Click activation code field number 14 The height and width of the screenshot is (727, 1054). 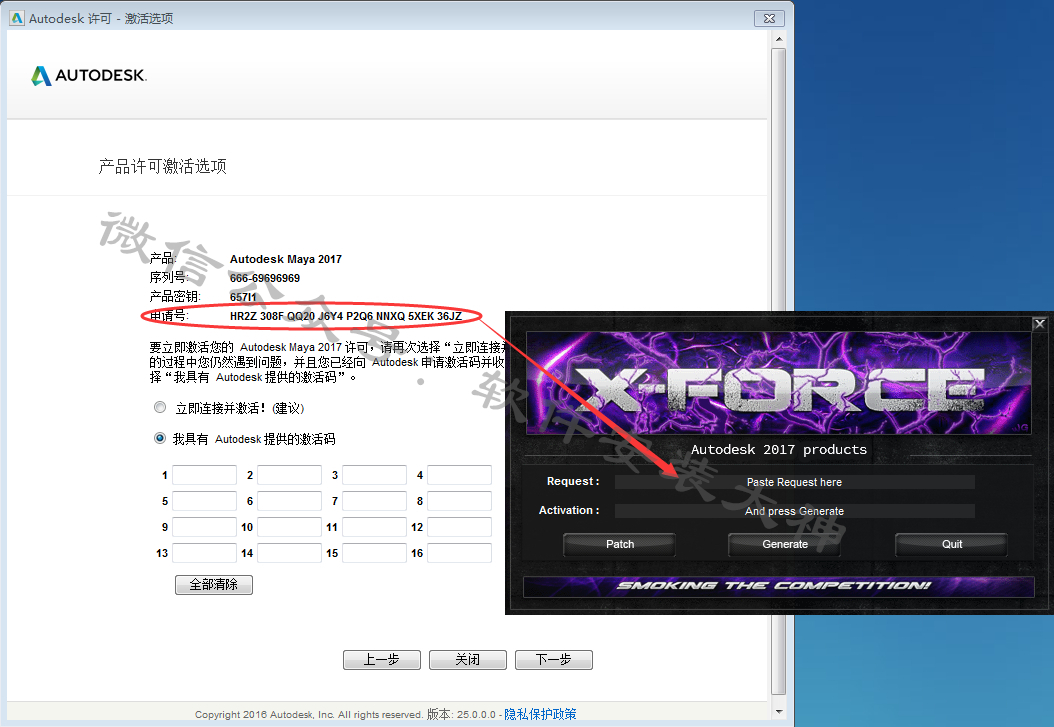click(x=289, y=554)
